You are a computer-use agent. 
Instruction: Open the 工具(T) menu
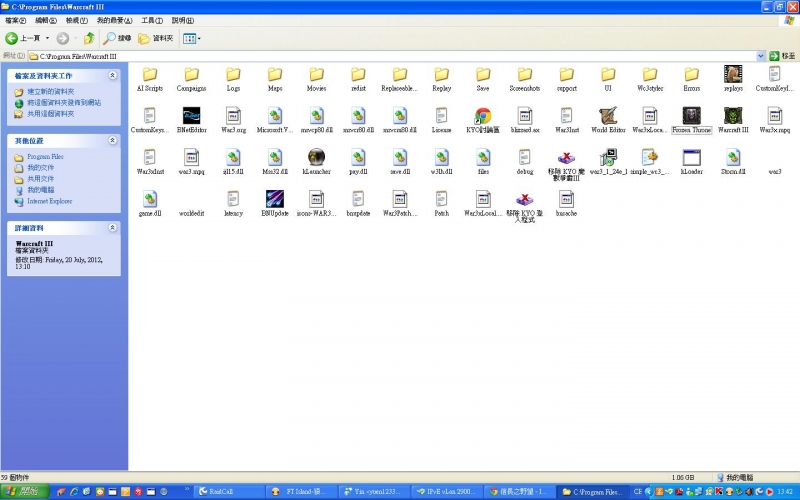tap(152, 20)
